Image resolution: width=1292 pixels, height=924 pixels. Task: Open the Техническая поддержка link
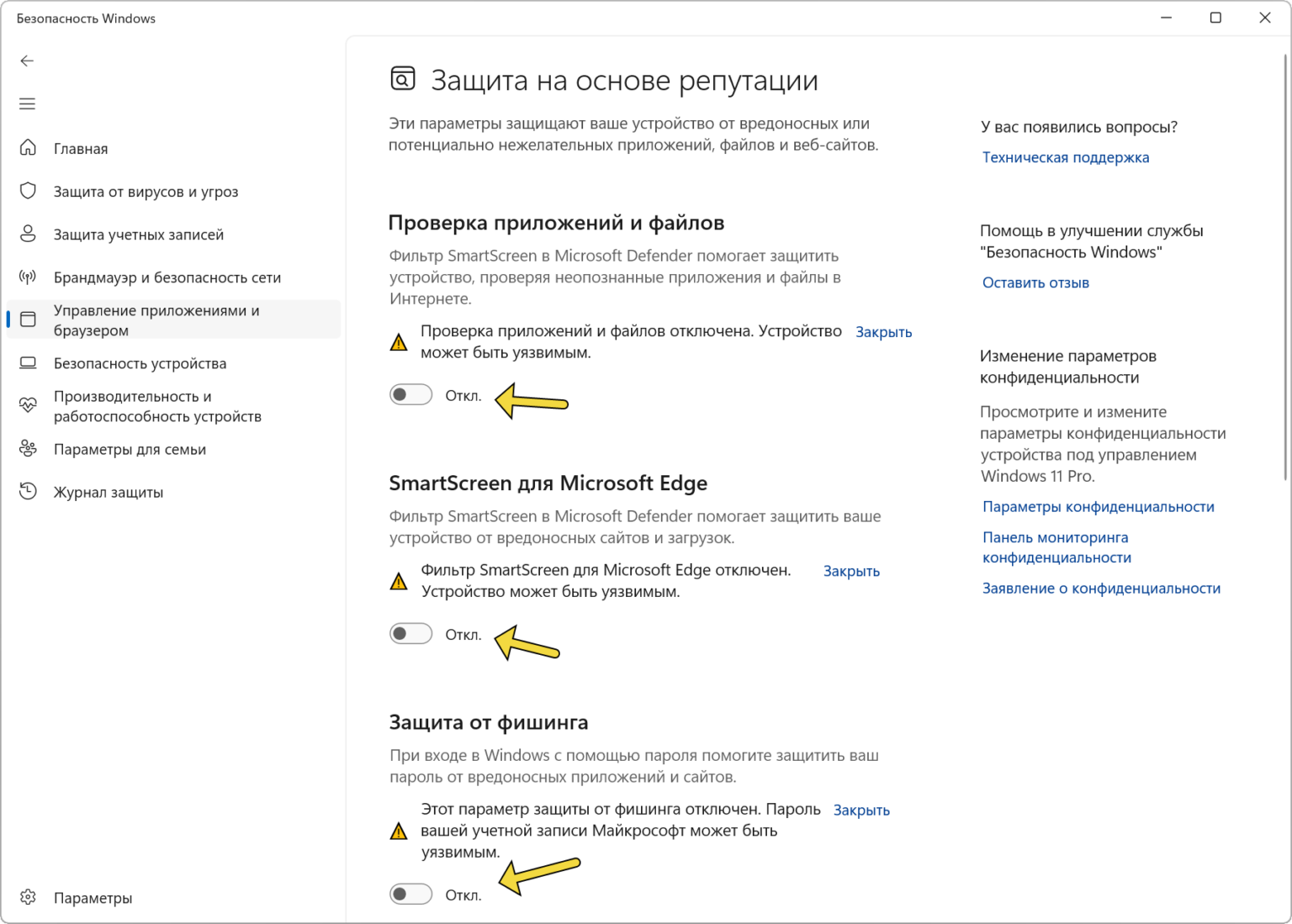pyautogui.click(x=1065, y=157)
